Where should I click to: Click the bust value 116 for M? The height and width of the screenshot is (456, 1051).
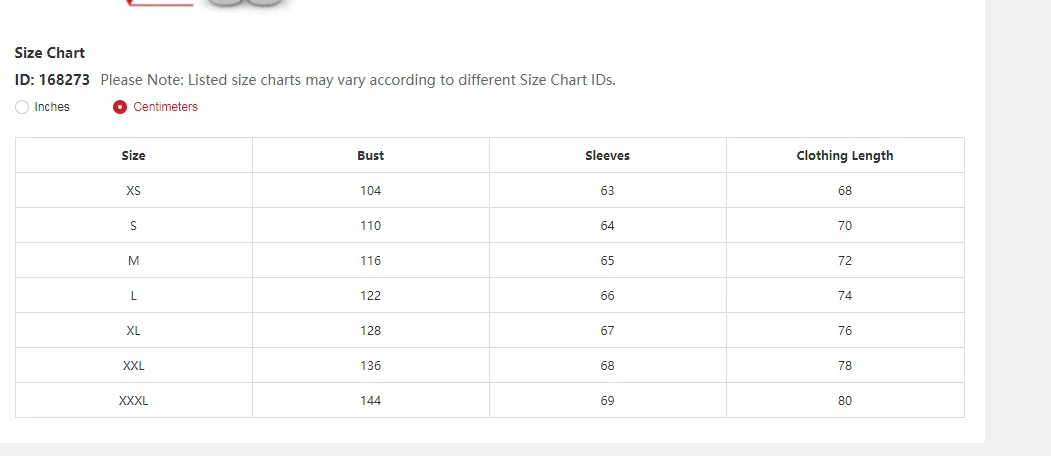coord(370,261)
